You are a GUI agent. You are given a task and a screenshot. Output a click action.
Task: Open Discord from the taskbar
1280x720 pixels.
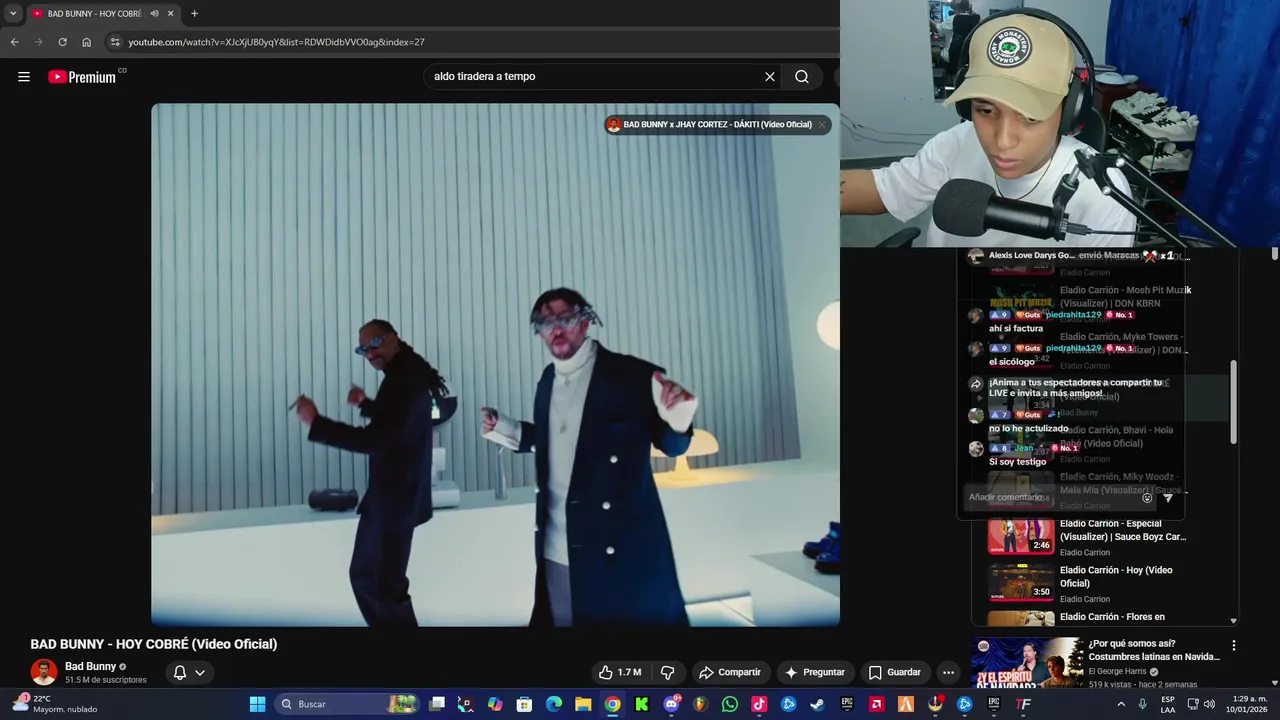click(x=671, y=704)
